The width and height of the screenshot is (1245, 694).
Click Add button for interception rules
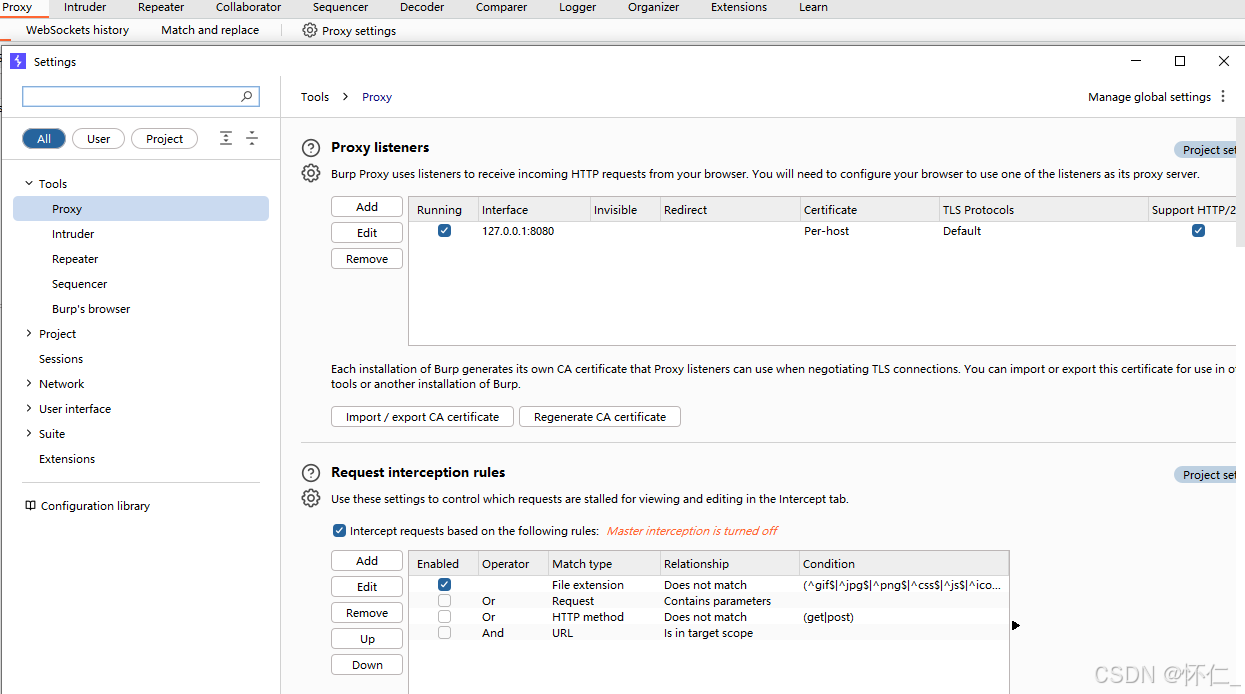click(367, 561)
